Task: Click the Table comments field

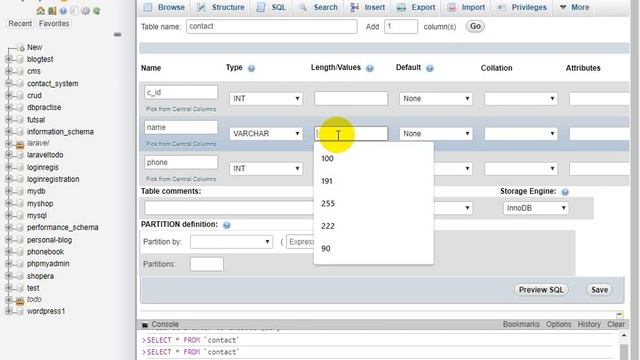Action: [229, 208]
